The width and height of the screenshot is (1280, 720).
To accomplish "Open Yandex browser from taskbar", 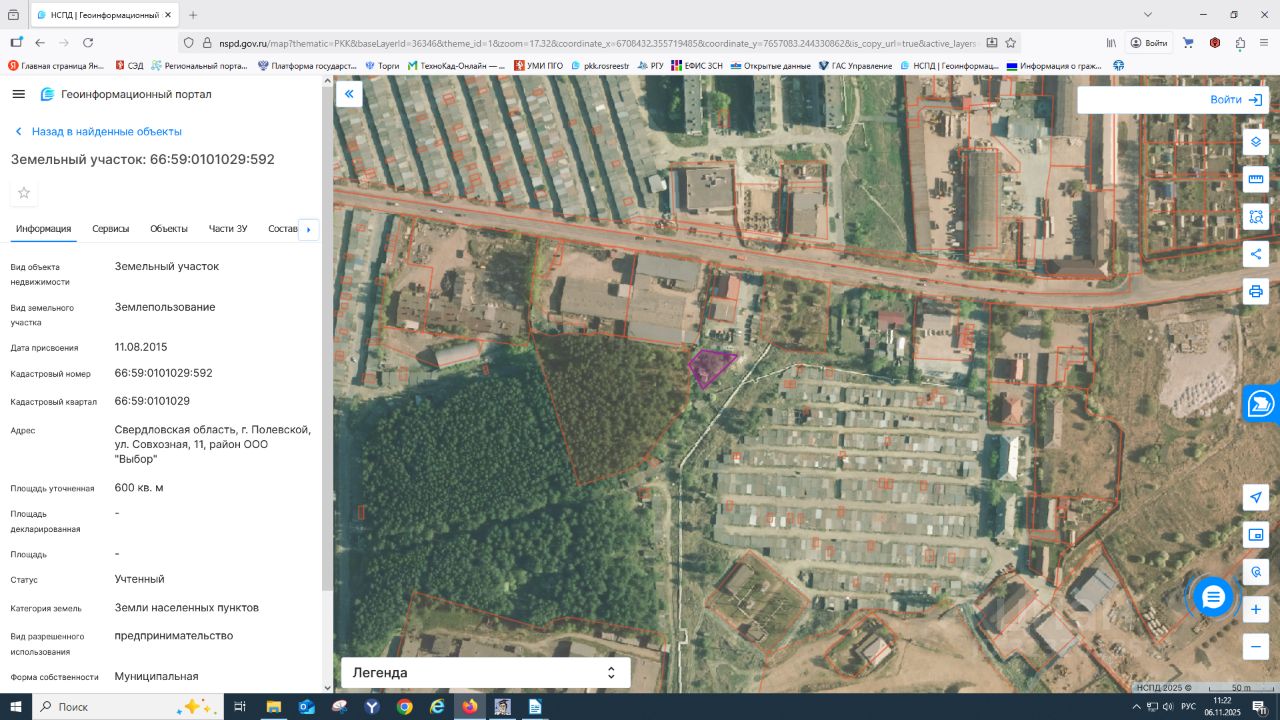I will (371, 707).
